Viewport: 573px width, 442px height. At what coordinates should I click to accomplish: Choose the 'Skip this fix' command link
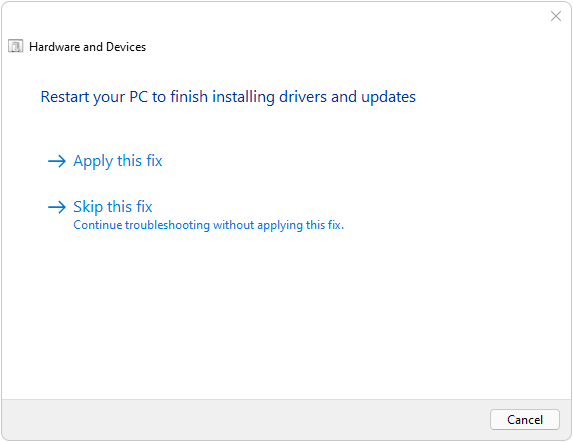click(x=196, y=216)
